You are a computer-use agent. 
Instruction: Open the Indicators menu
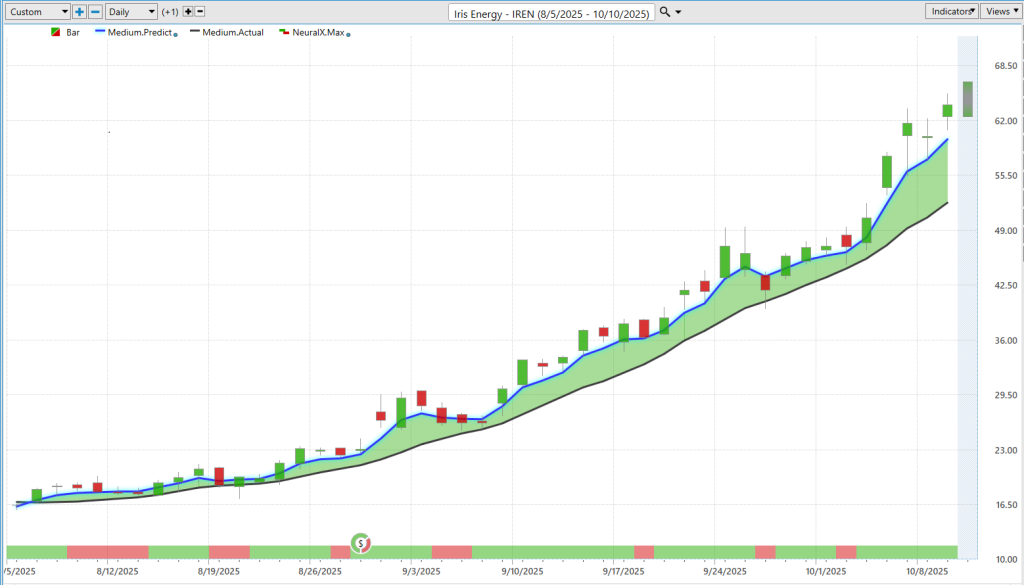[x=950, y=12]
